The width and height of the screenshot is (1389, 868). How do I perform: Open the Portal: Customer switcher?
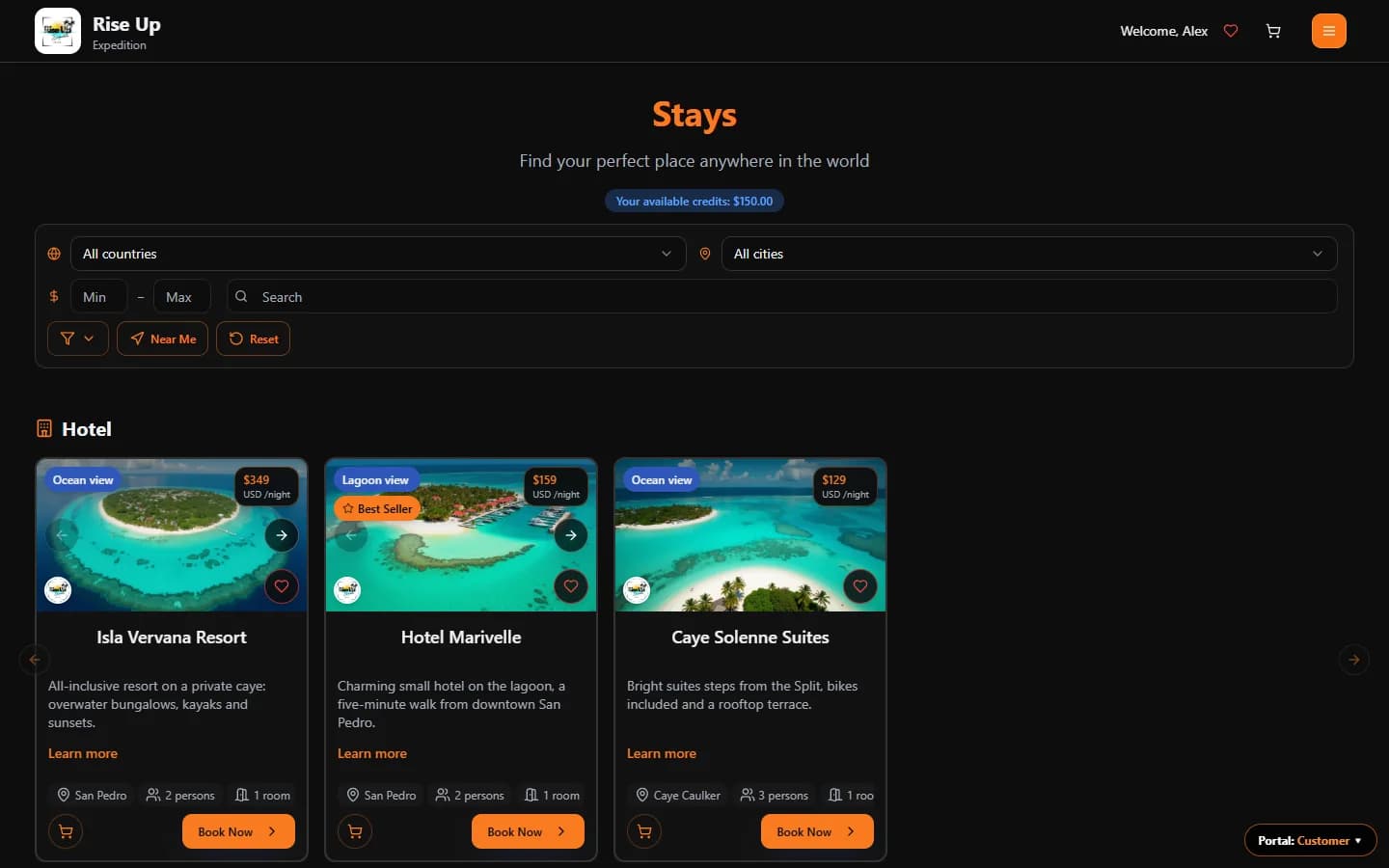click(1310, 841)
